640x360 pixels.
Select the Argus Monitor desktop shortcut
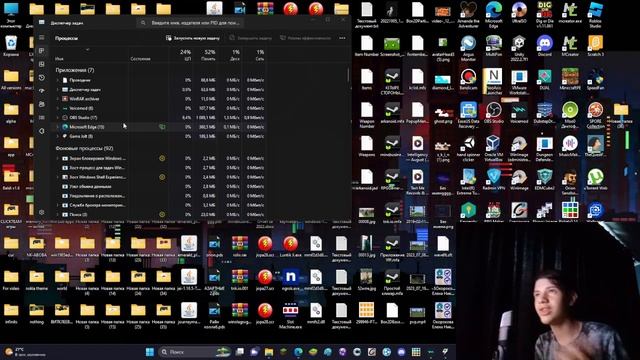pyautogui.click(x=468, y=47)
